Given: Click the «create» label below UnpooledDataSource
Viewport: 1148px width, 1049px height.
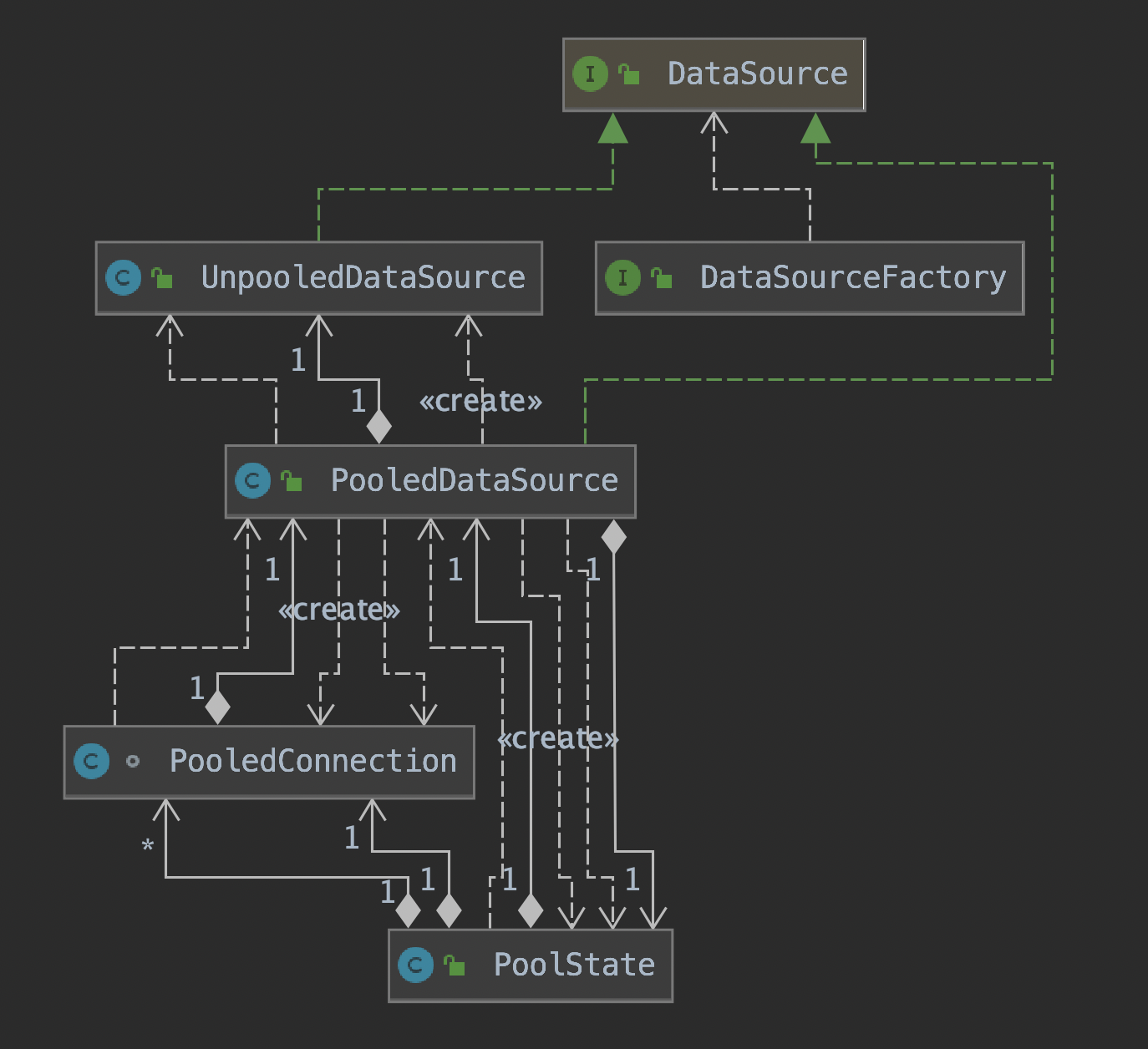Looking at the screenshot, I should 480,401.
